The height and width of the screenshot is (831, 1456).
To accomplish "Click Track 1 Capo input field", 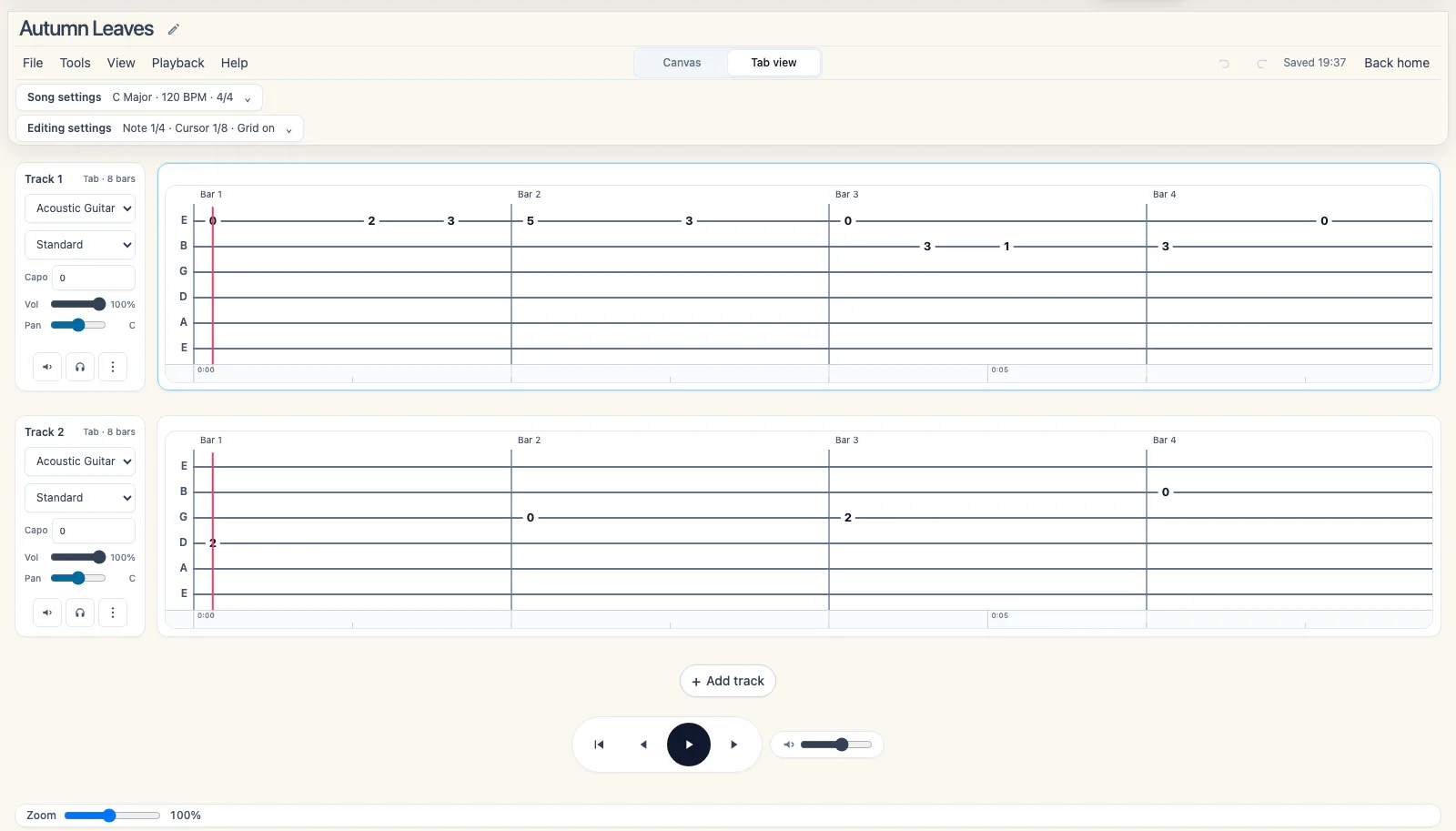I will [x=94, y=278].
